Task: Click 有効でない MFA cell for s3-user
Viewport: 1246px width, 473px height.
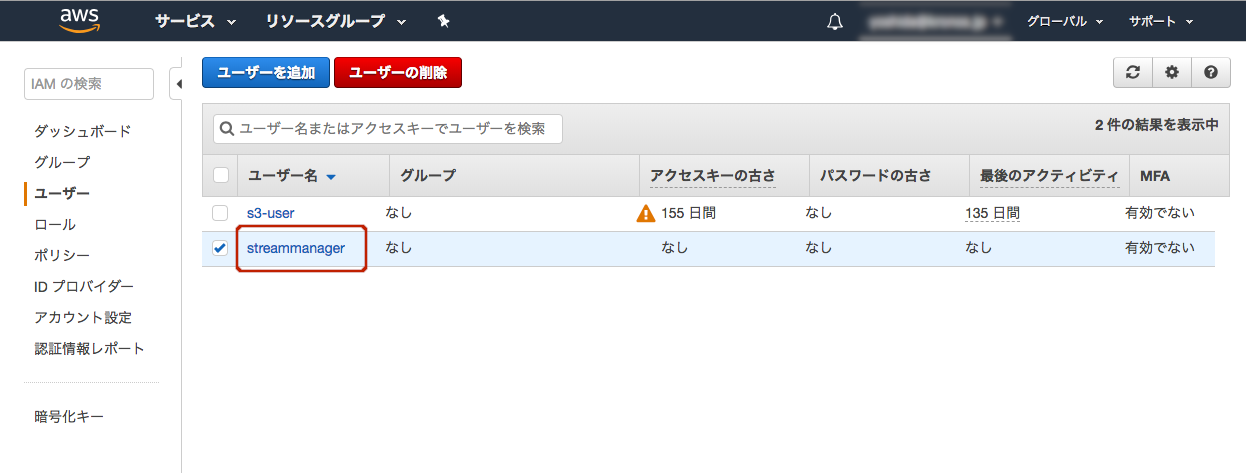Action: tap(1160, 213)
